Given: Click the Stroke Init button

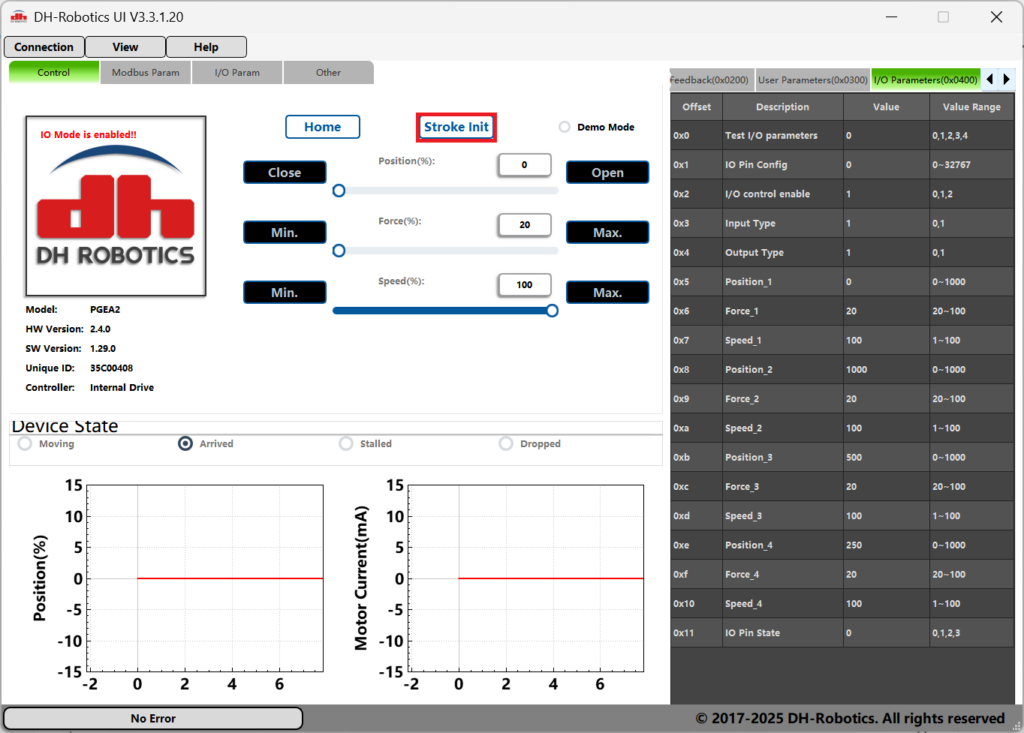Looking at the screenshot, I should click(x=456, y=127).
